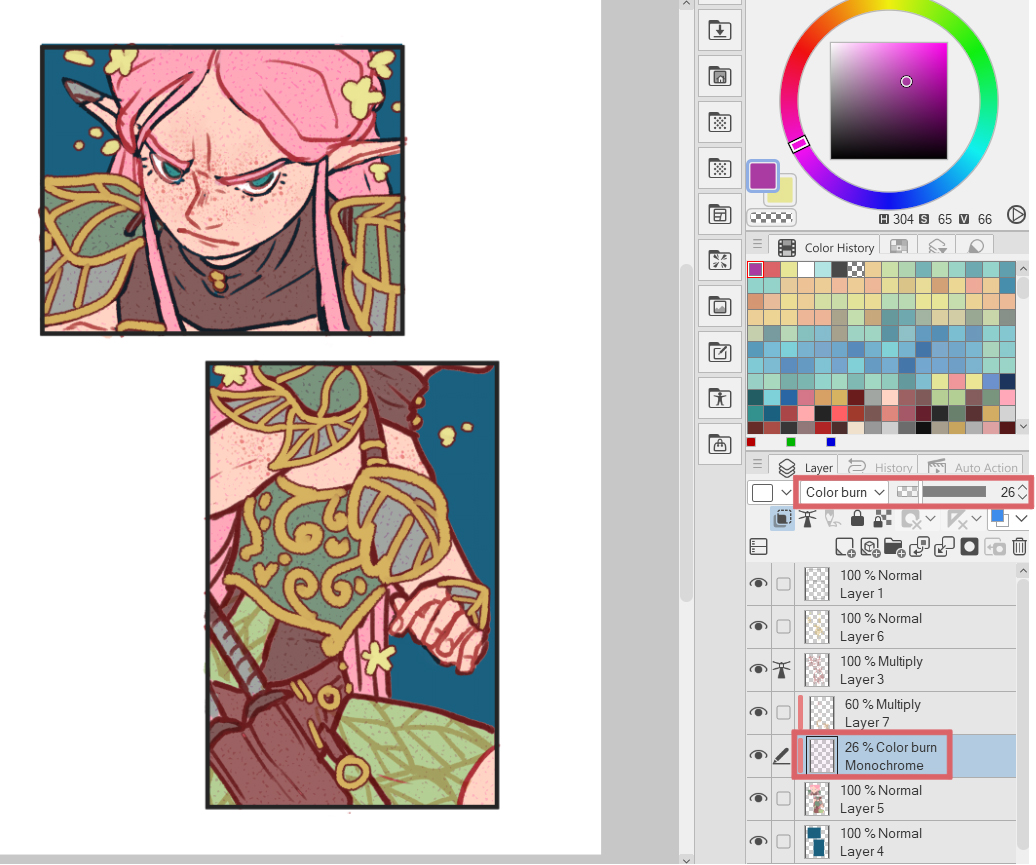Click the Clip to layer below icon
This screenshot has width=1036, height=865.
click(x=783, y=519)
